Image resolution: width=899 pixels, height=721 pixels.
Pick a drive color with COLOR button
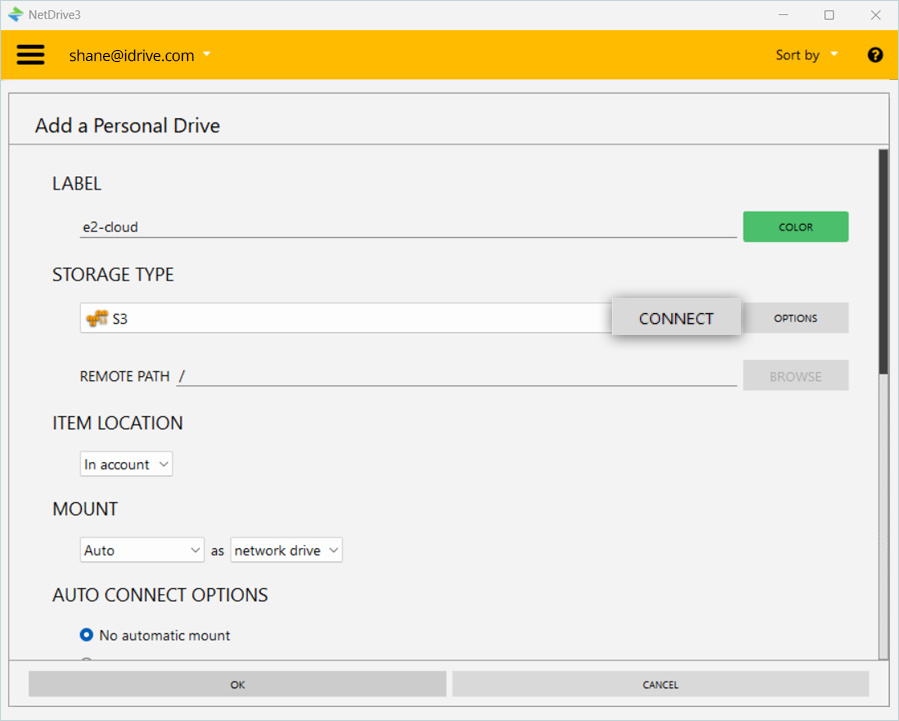pyautogui.click(x=795, y=227)
